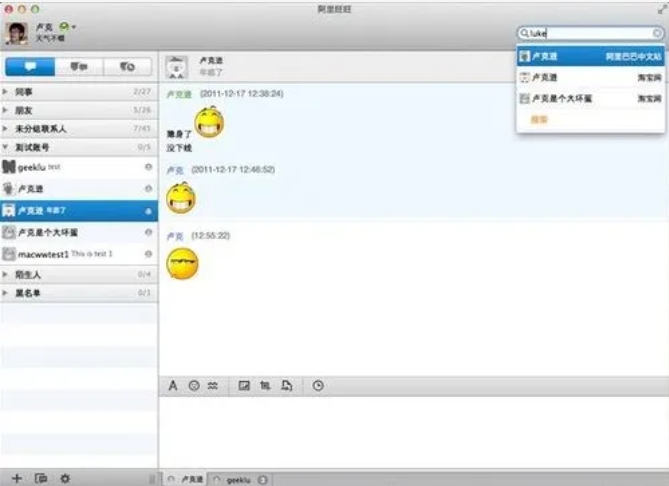
Task: Click the magnifier icon in search box
Action: click(524, 33)
